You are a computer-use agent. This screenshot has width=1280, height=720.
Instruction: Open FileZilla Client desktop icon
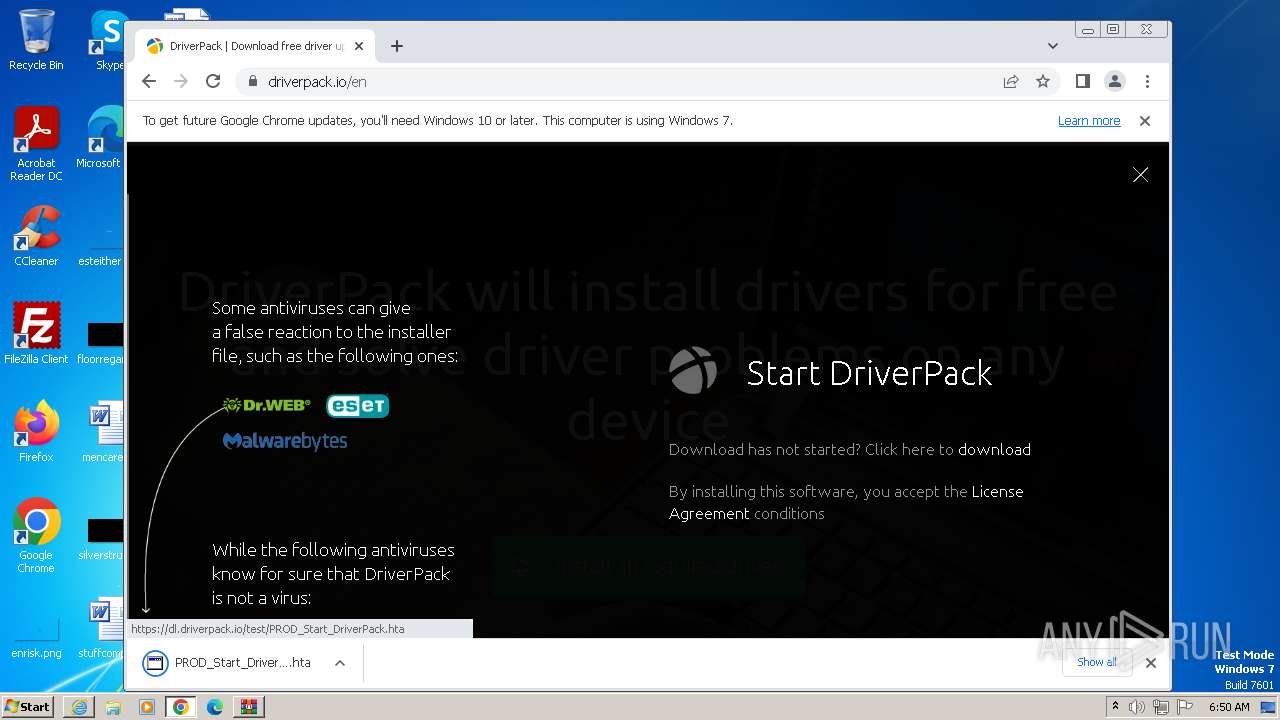(36, 334)
